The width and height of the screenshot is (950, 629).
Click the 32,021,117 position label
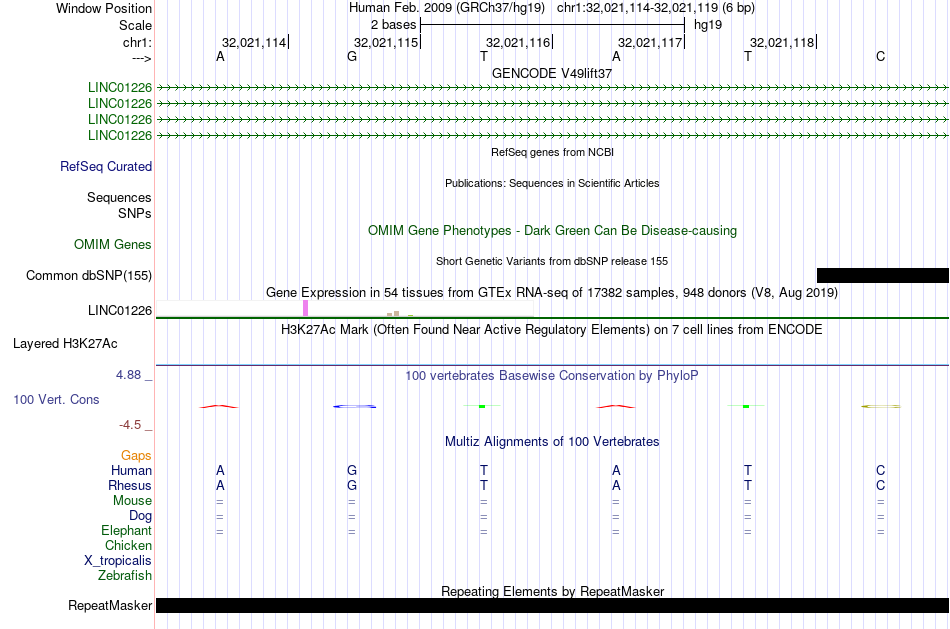650,42
